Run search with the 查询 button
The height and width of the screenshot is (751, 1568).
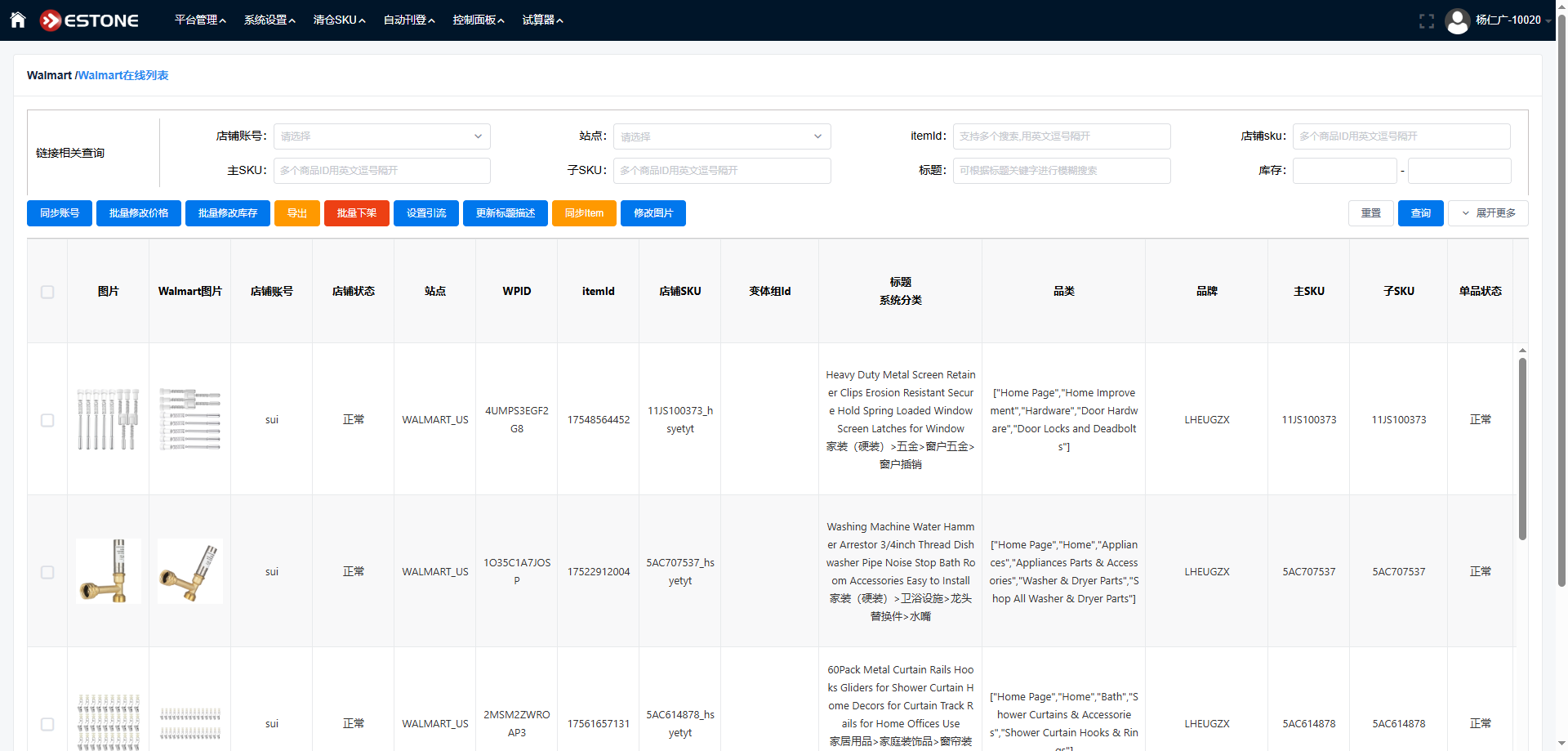click(1421, 213)
